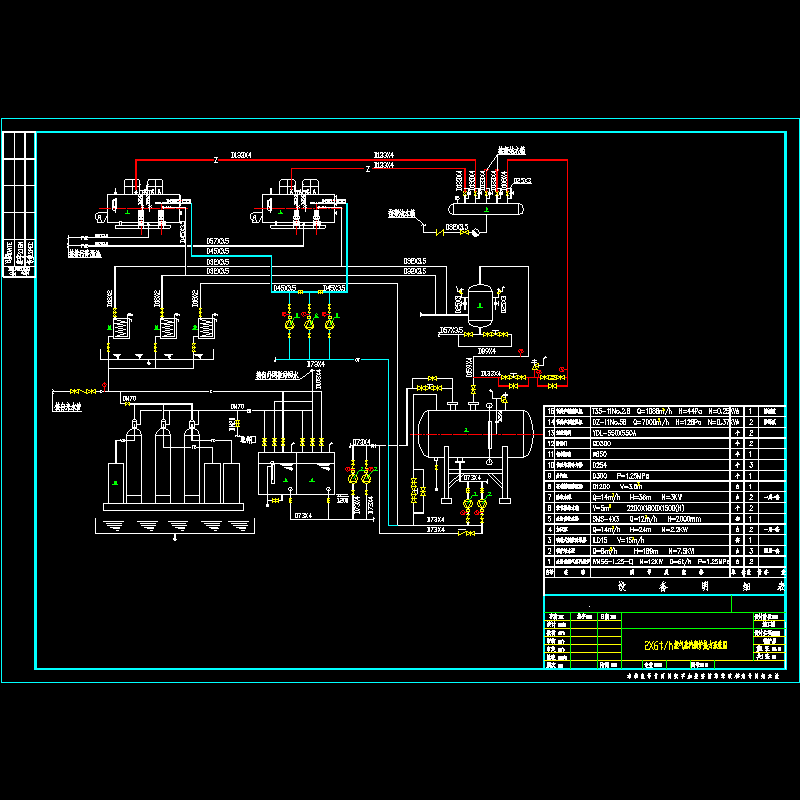Click the D67X3.5 pipe label
The width and height of the screenshot is (800, 800).
451,330
